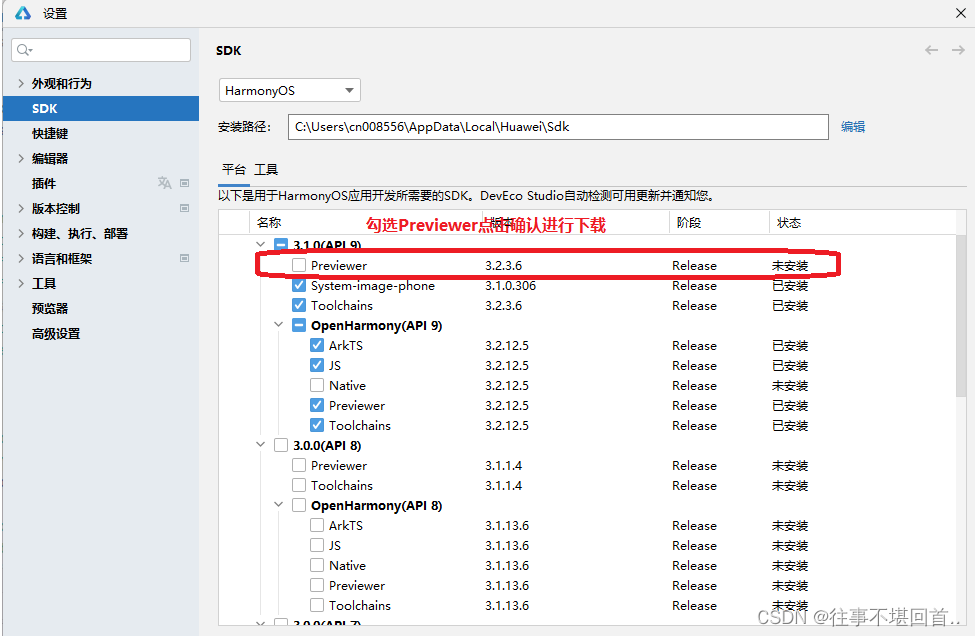Click the 名称 column header
Image resolution: width=975 pixels, height=636 pixels.
click(x=269, y=222)
